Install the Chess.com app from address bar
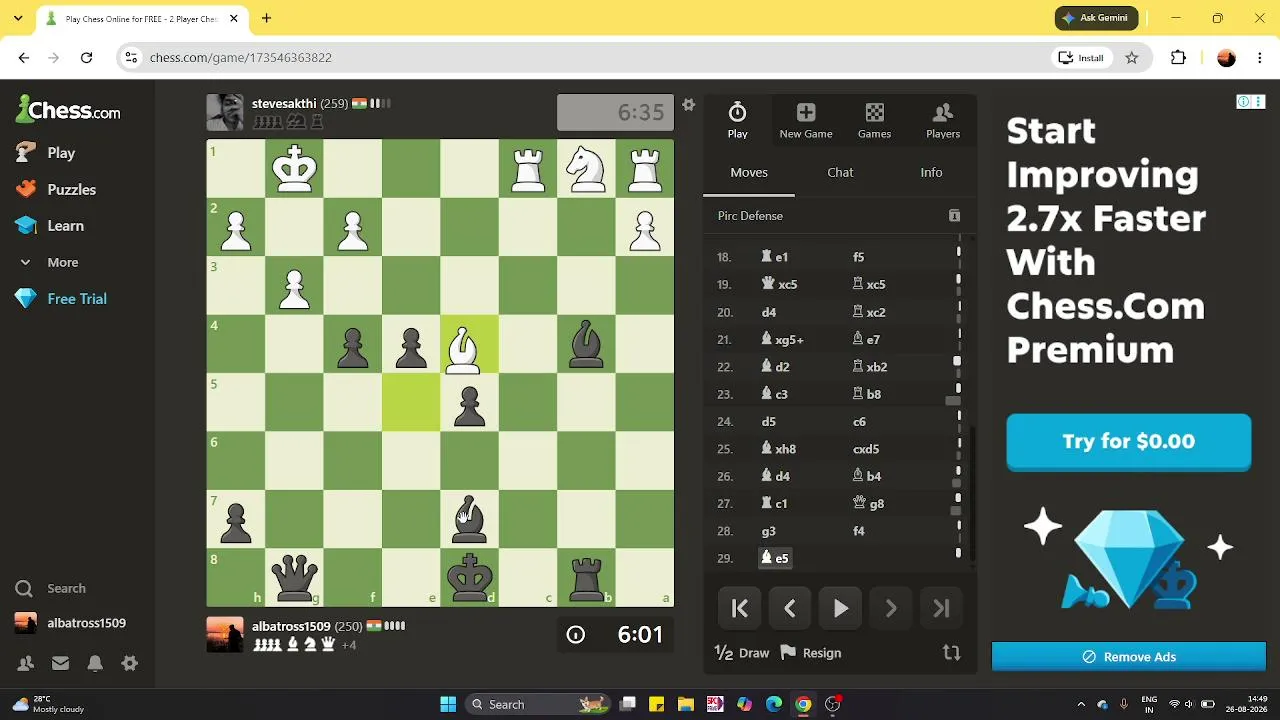The height and width of the screenshot is (720, 1280). point(1081,58)
